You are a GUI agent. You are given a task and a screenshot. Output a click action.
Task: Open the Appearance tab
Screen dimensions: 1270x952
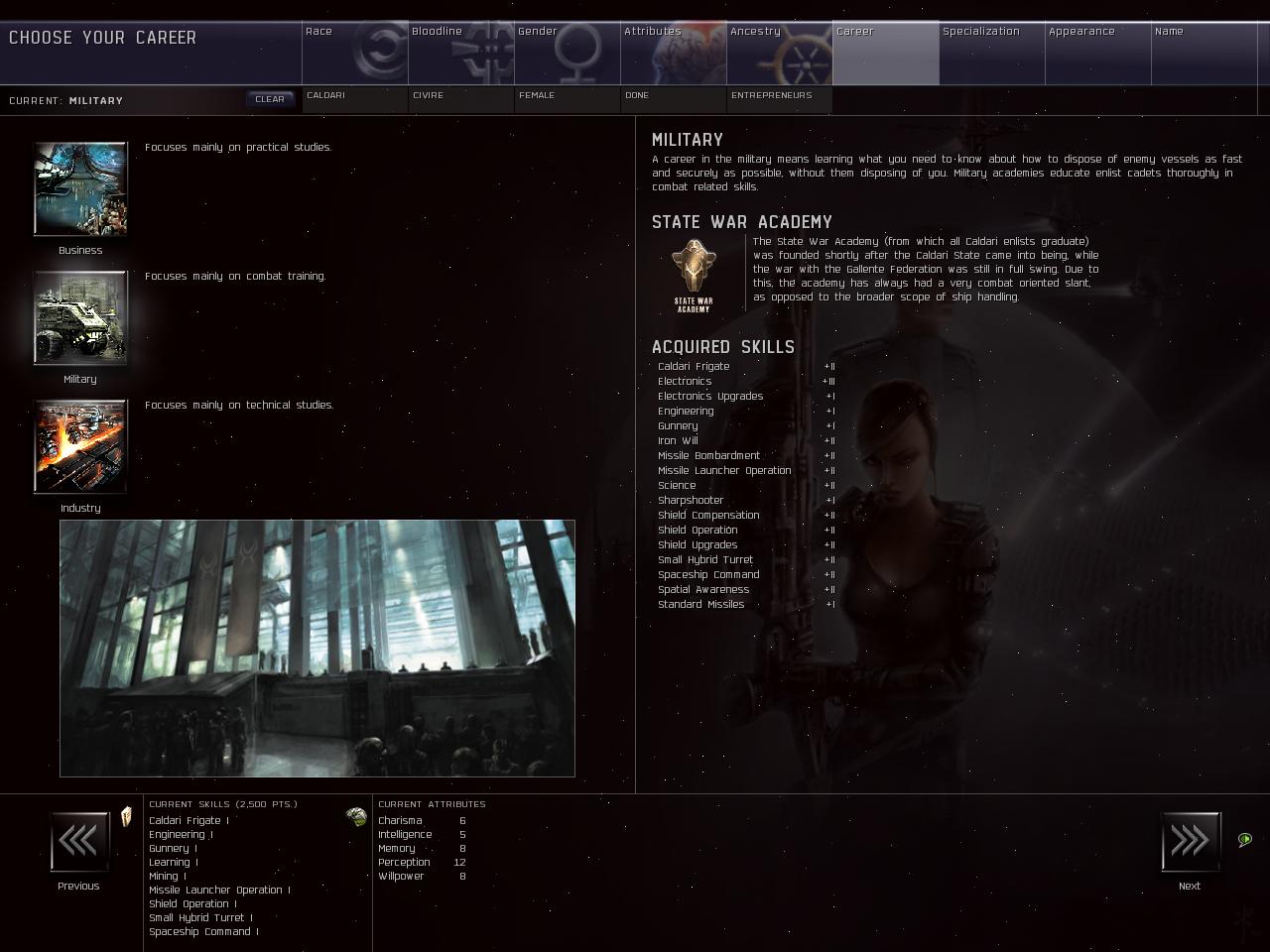tap(1098, 53)
